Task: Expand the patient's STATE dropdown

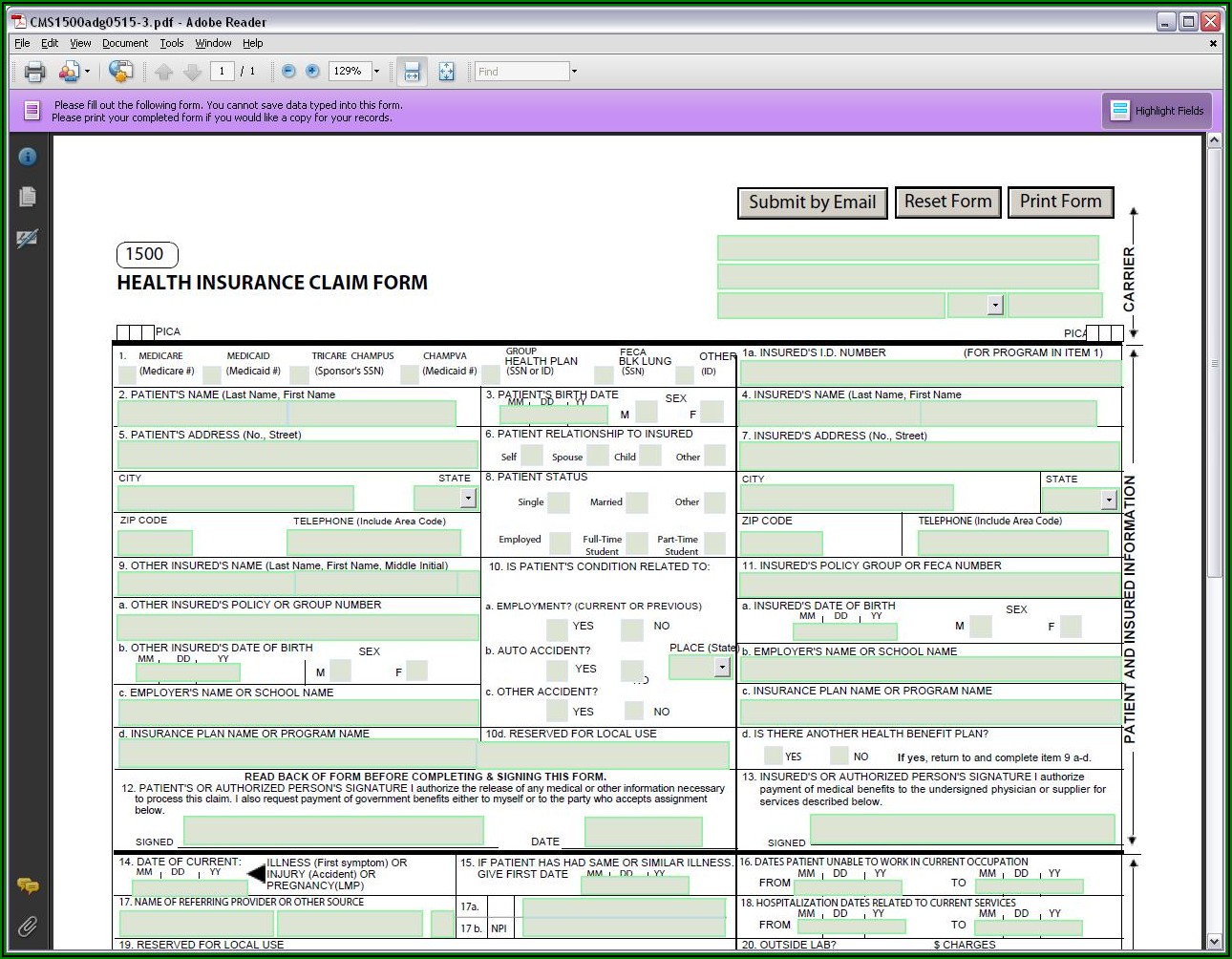Action: [468, 498]
